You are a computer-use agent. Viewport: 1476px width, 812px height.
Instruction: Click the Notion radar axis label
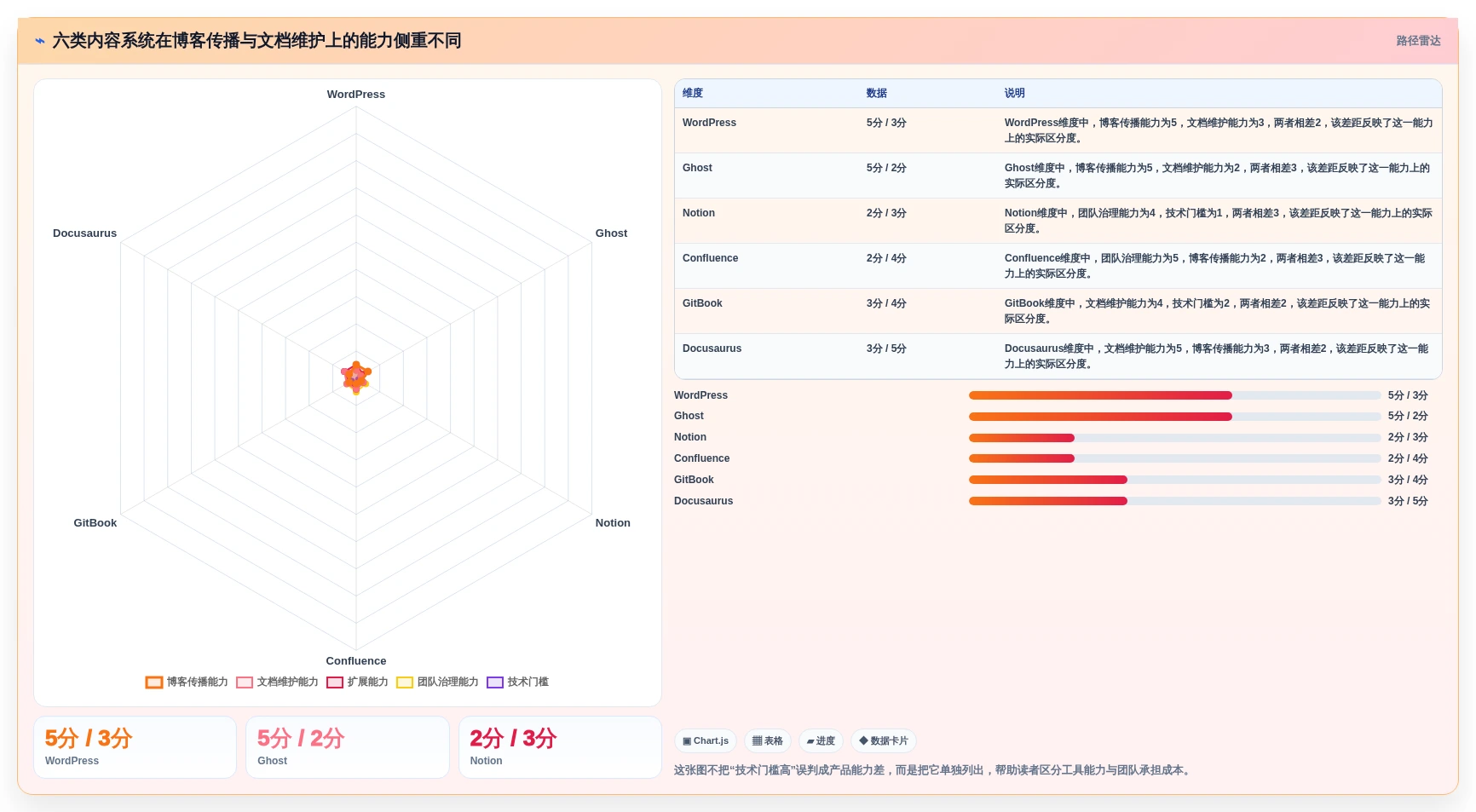click(x=613, y=523)
